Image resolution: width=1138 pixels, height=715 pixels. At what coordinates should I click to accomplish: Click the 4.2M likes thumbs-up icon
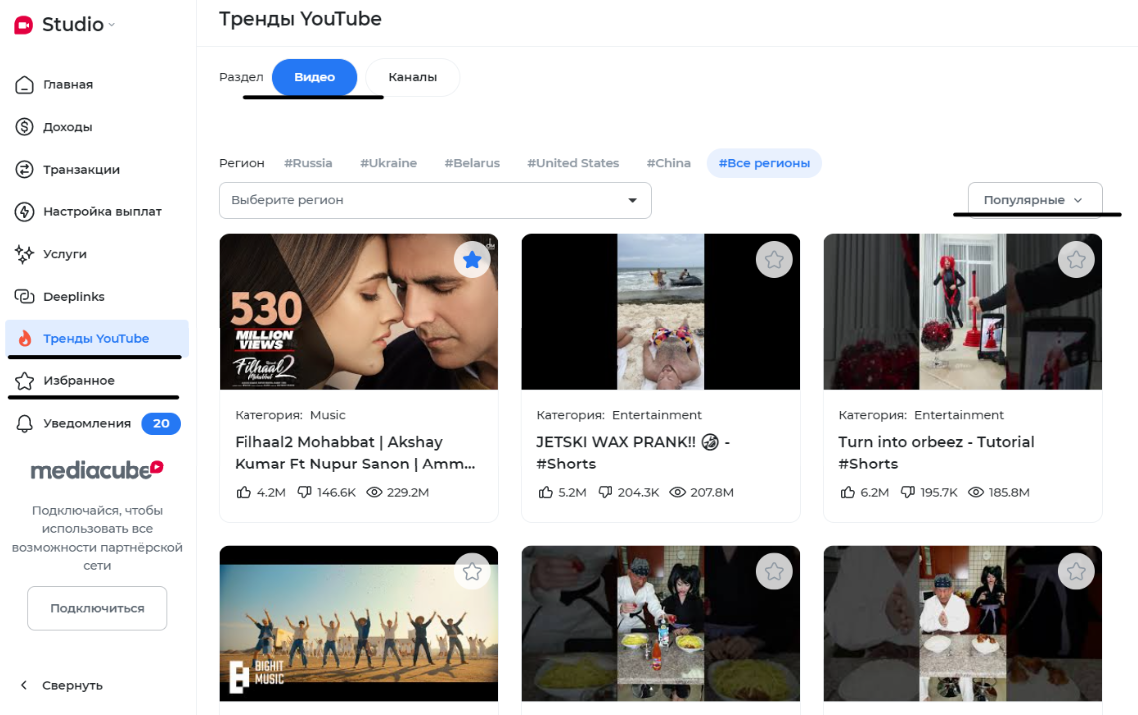[243, 492]
